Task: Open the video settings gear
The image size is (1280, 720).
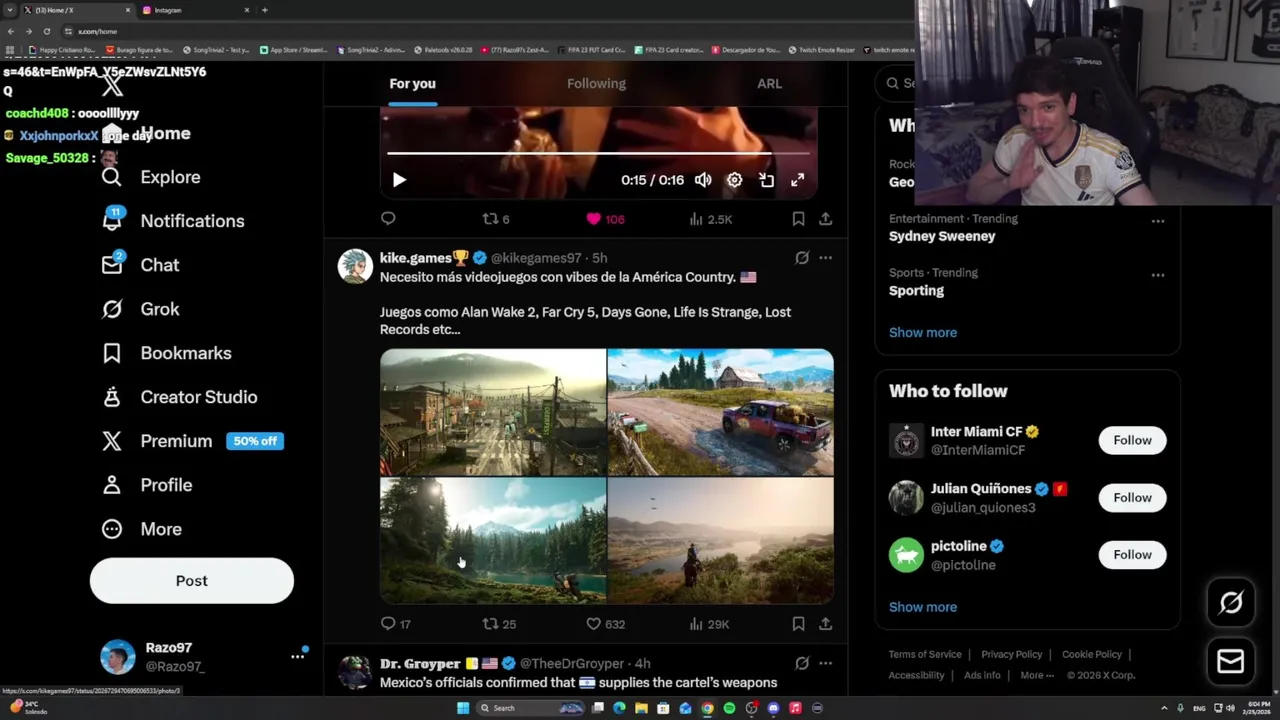Action: [735, 180]
